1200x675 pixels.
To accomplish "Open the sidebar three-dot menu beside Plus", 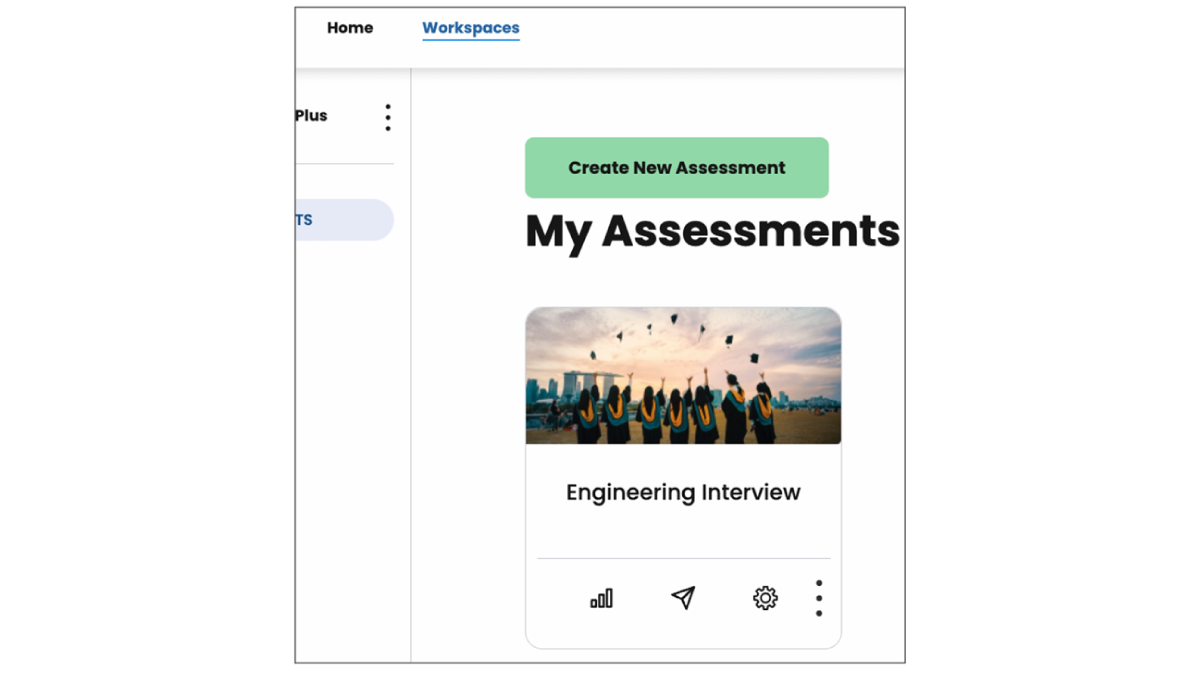I will tap(388, 117).
